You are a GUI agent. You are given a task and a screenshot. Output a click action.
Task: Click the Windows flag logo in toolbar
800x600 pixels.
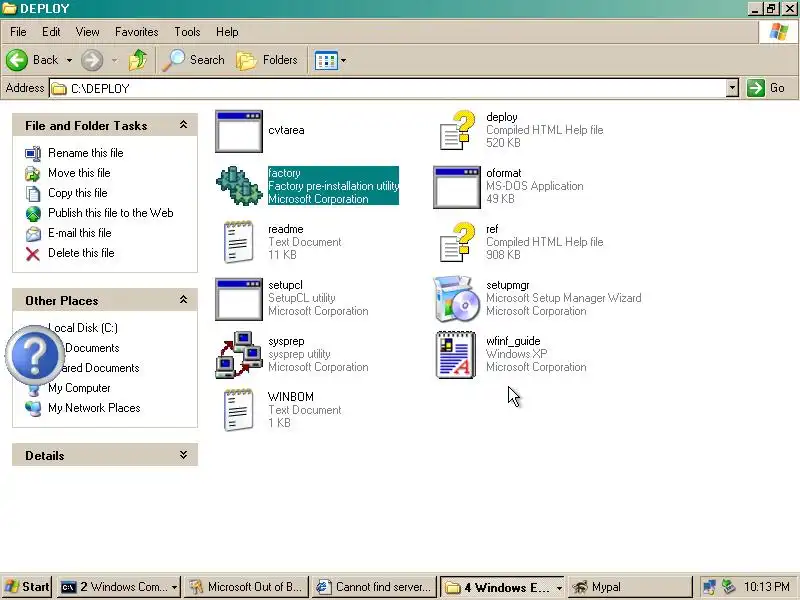pyautogui.click(x=778, y=32)
